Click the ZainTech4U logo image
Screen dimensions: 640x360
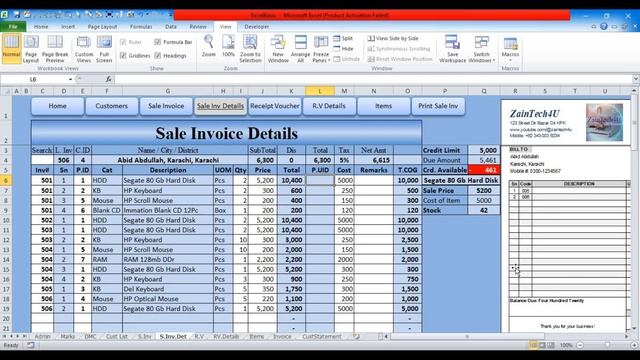(604, 122)
